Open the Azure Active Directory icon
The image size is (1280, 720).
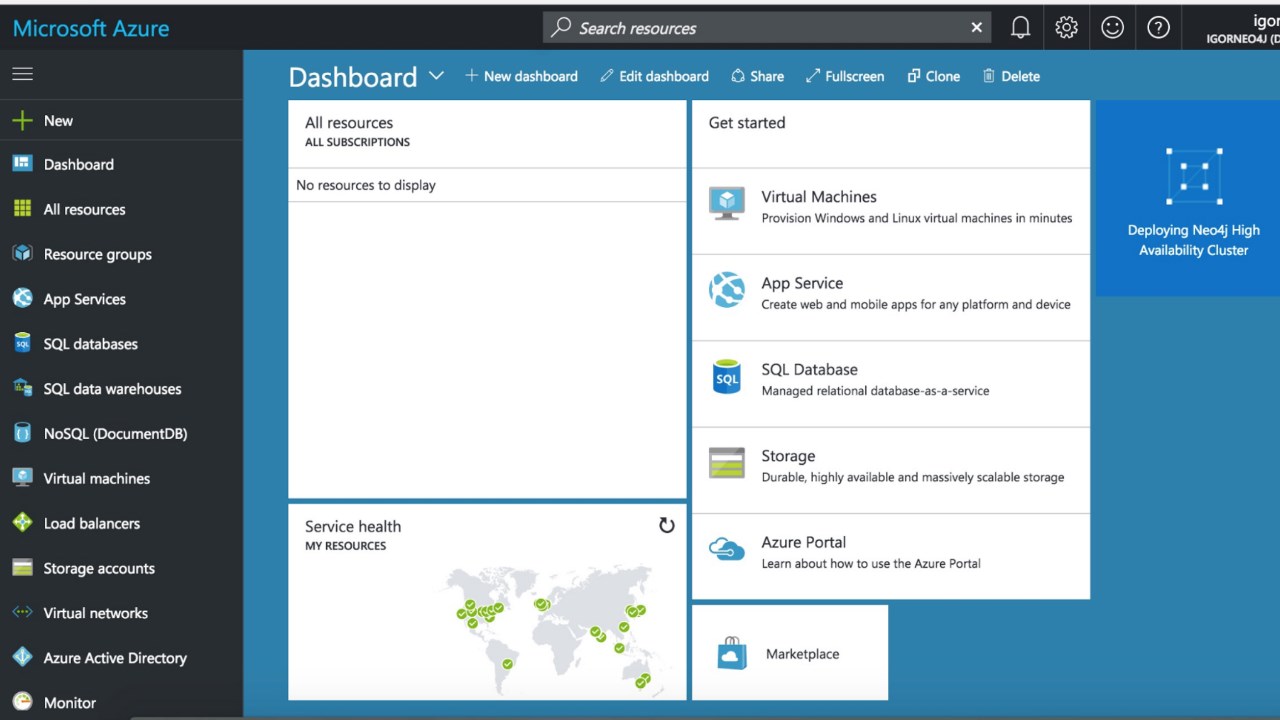[22, 658]
